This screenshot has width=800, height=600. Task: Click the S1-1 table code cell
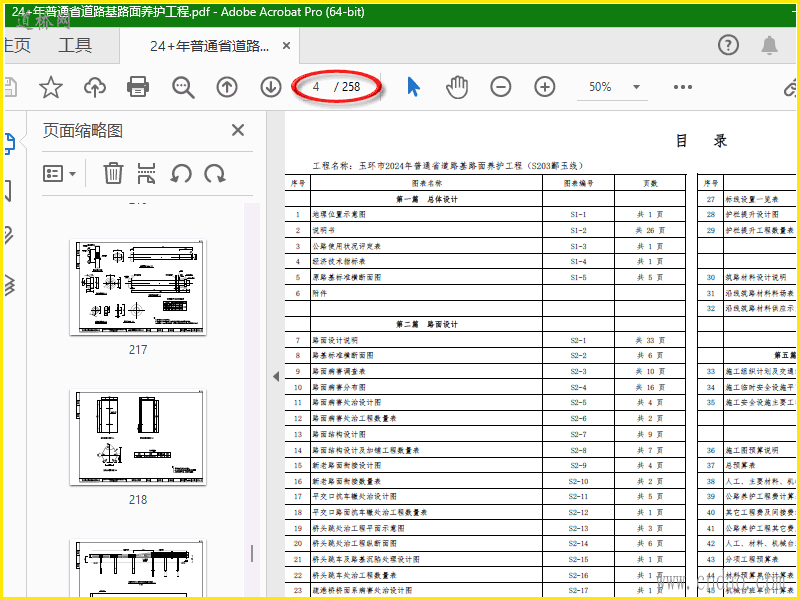[x=578, y=215]
